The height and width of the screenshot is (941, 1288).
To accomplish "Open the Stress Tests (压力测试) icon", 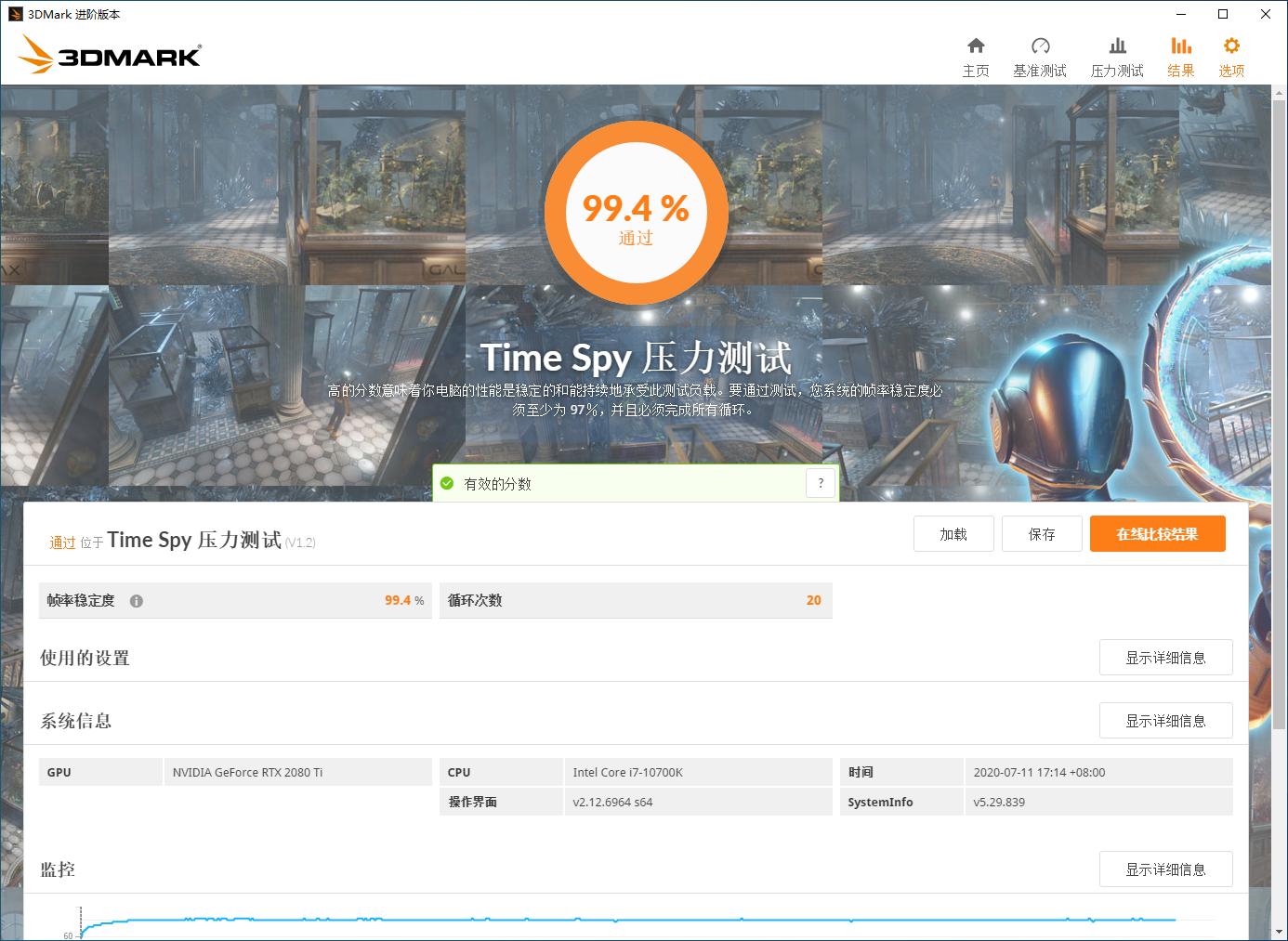I will (x=1117, y=46).
